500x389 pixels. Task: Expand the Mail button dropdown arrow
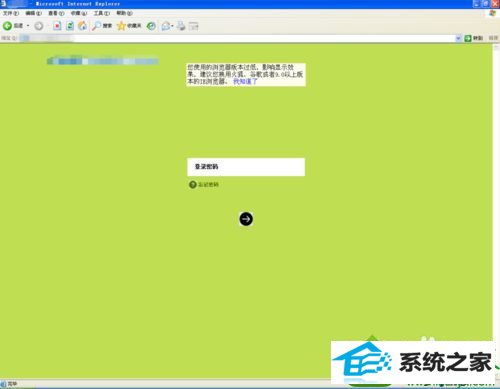(x=172, y=26)
